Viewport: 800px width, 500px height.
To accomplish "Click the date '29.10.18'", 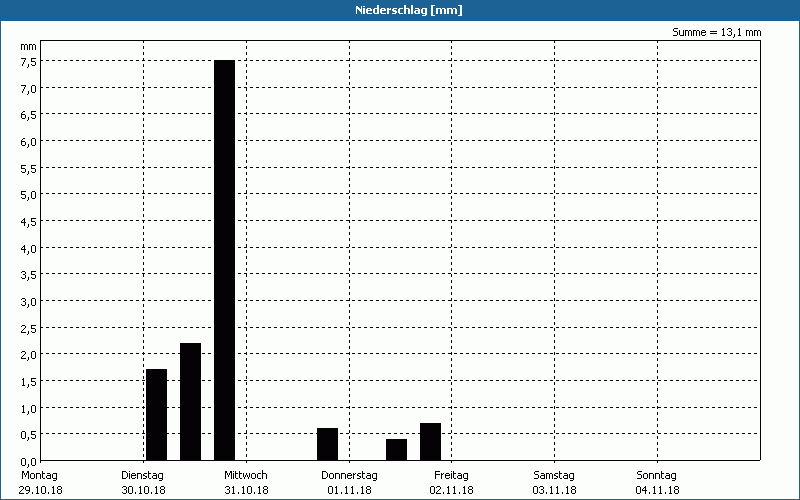I will [x=40, y=491].
